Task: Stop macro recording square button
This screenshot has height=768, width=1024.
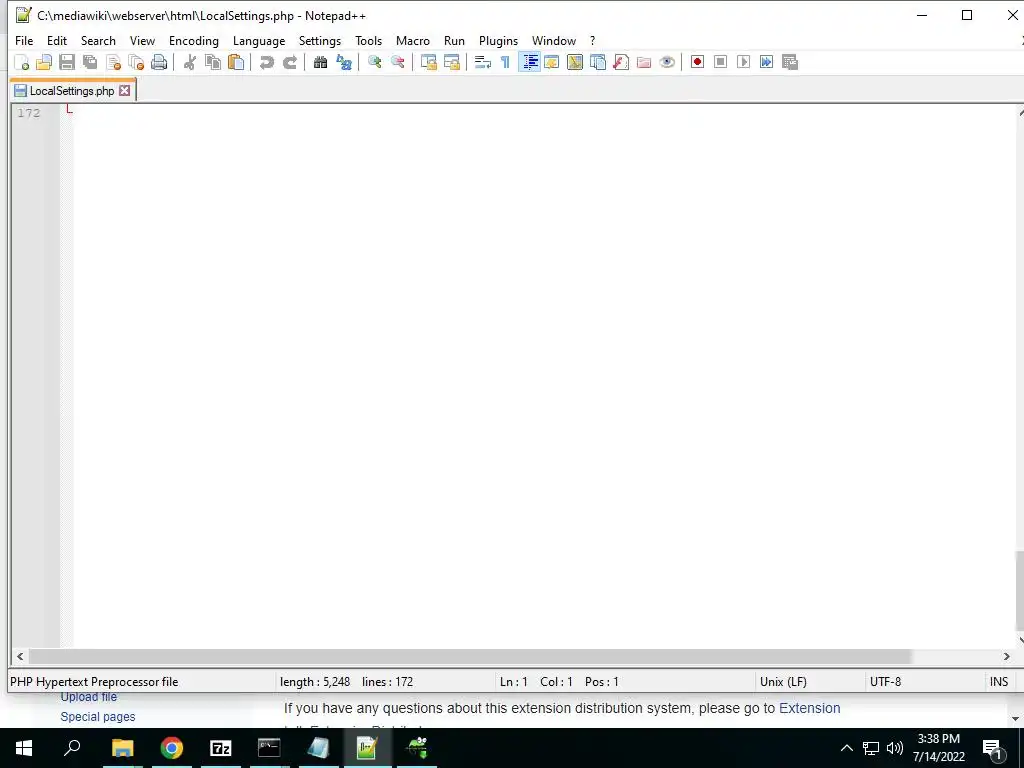Action: [720, 62]
